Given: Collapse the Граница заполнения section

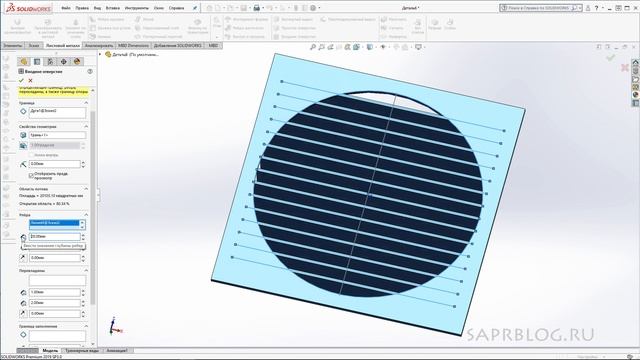Looking at the screenshot, I should pos(86,326).
